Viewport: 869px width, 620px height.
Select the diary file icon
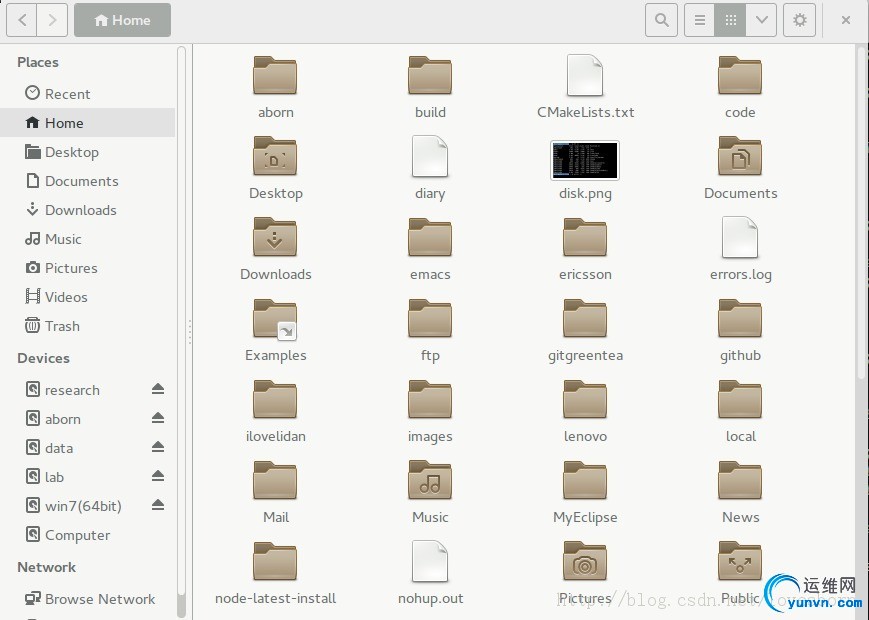point(430,156)
